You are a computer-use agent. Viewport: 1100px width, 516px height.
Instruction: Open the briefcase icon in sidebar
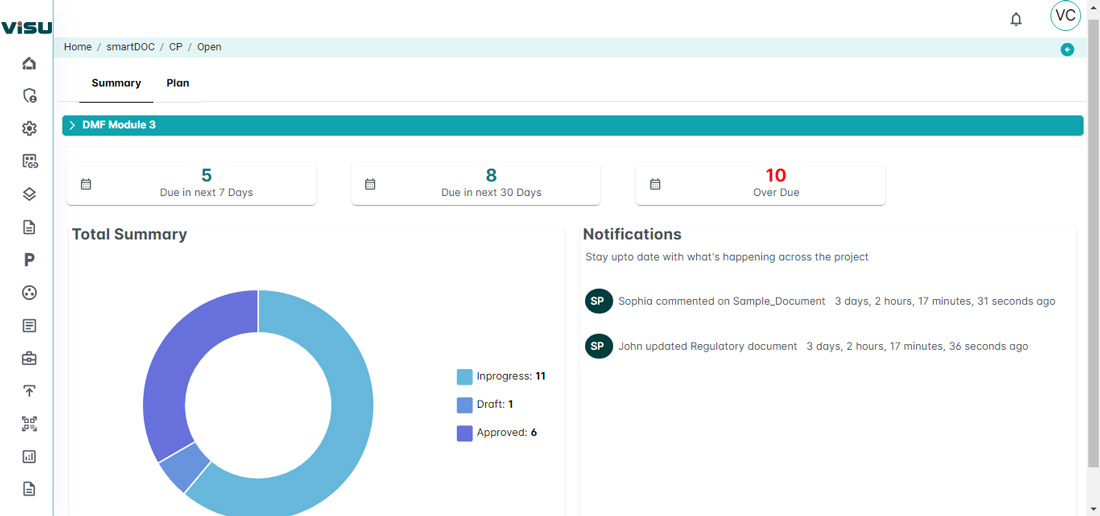[x=29, y=358]
